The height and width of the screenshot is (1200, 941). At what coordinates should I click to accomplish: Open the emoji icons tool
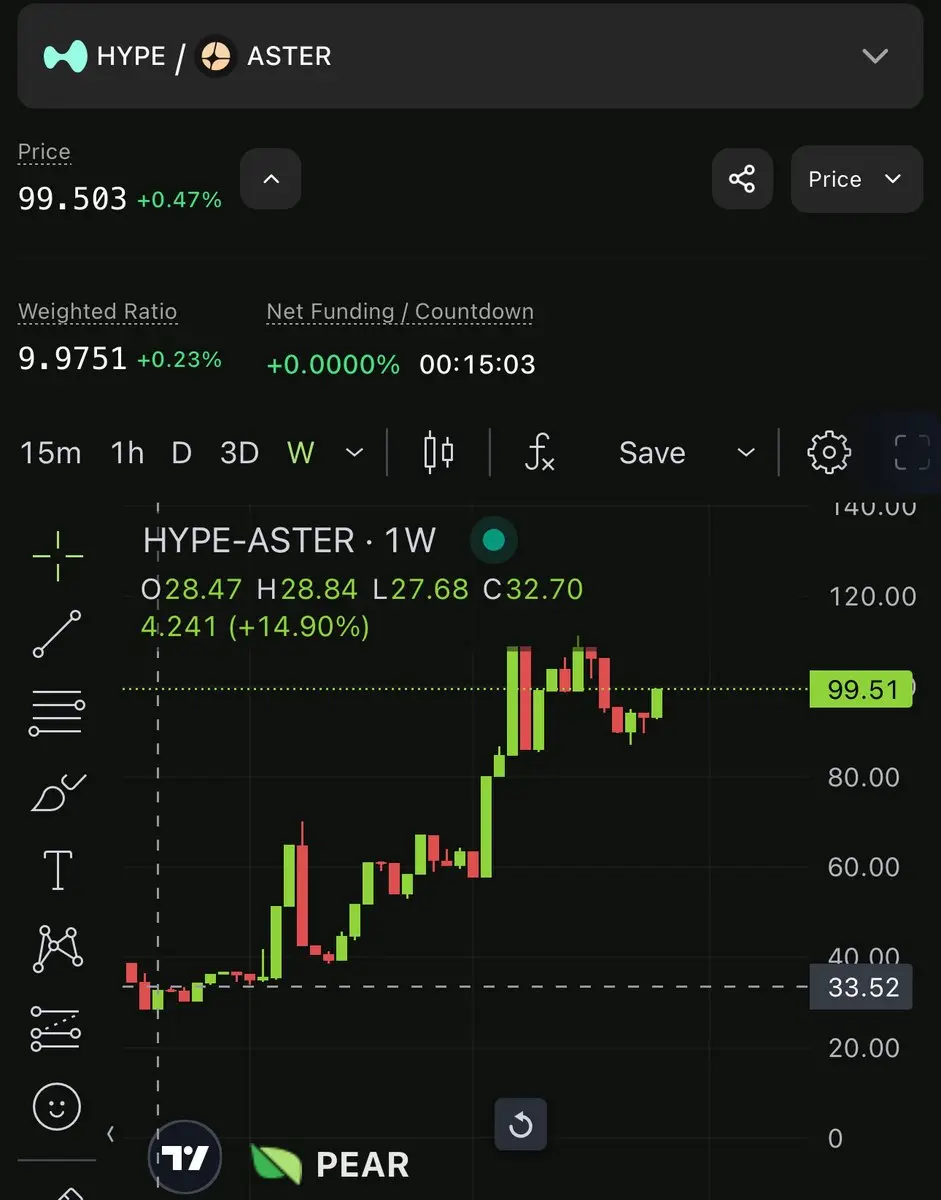(57, 1106)
